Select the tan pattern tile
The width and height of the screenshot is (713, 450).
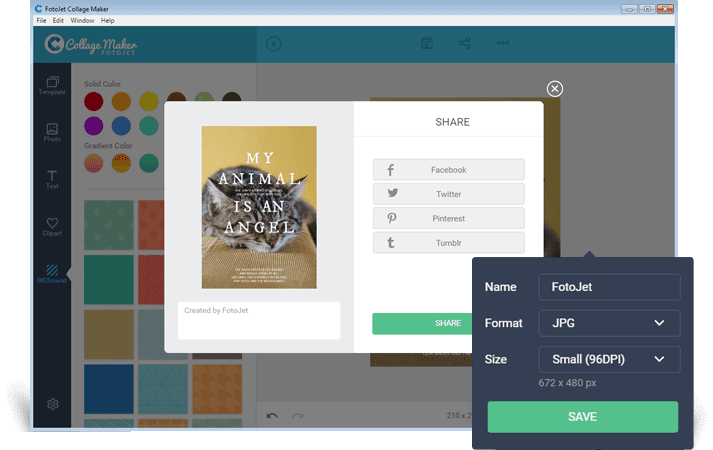[109, 335]
